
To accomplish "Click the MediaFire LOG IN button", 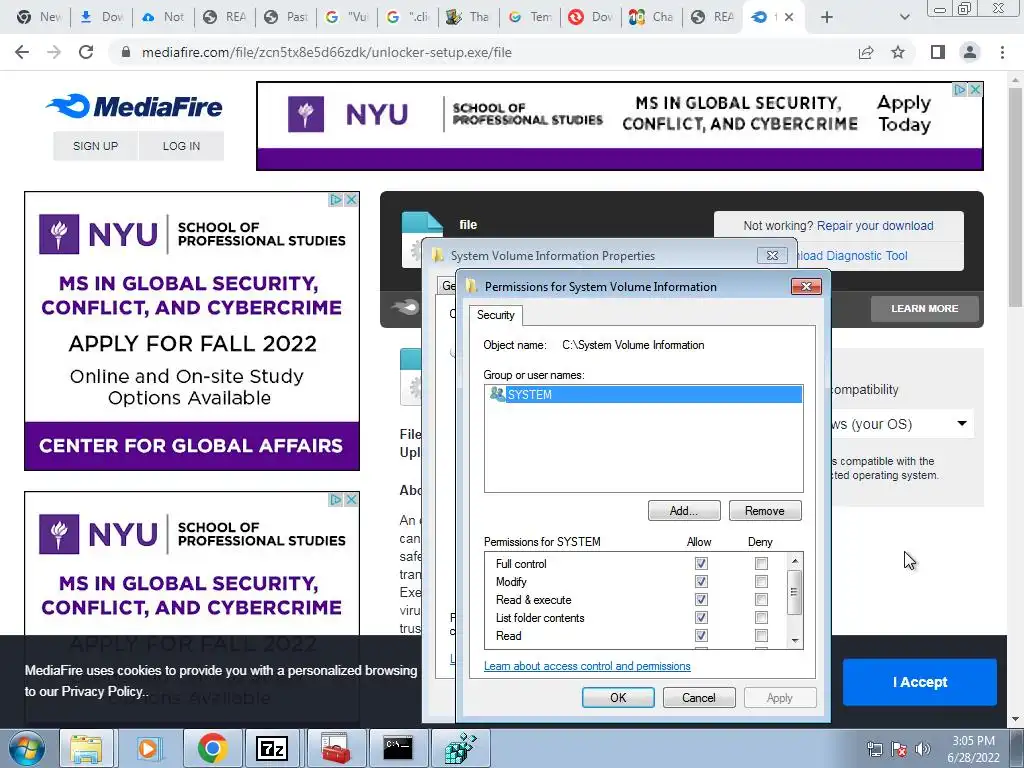I will [182, 146].
